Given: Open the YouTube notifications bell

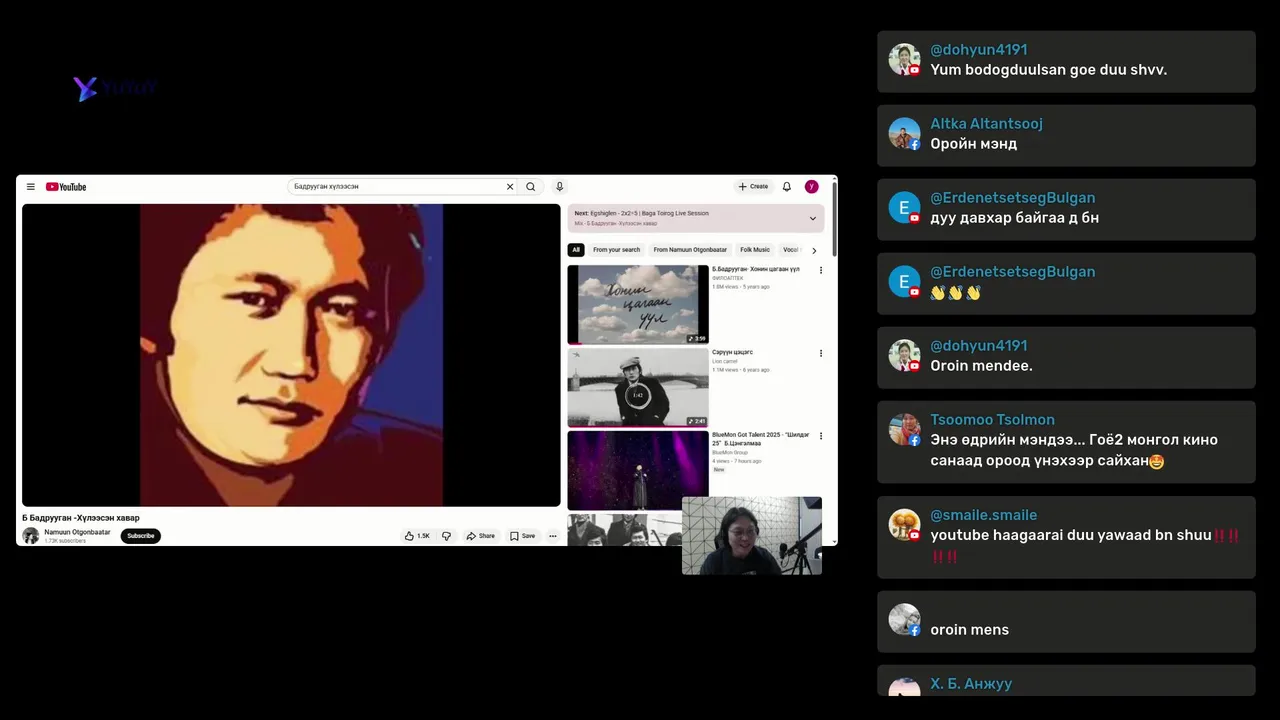Looking at the screenshot, I should 787,187.
